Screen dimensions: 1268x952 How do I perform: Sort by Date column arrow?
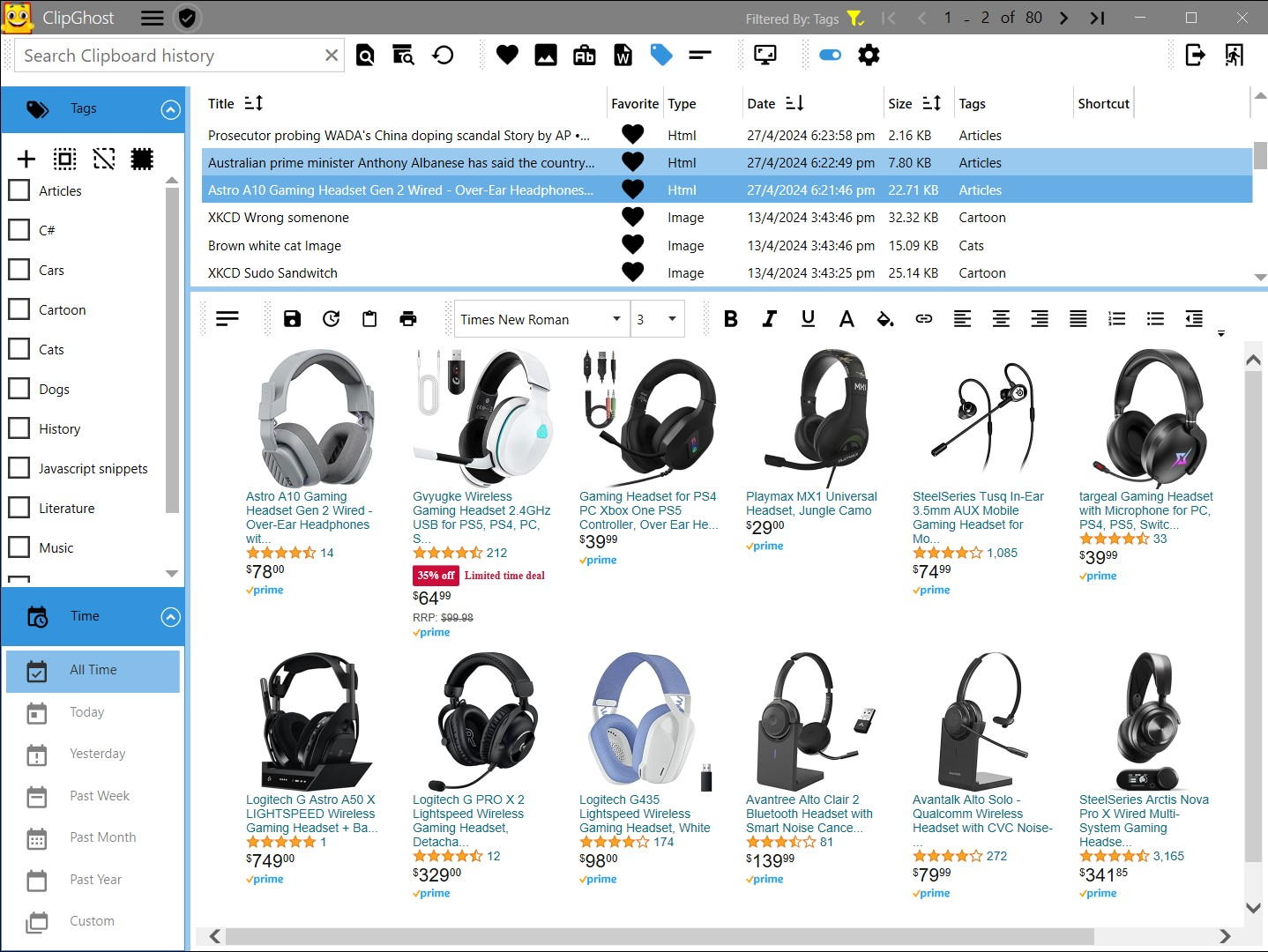[x=794, y=103]
